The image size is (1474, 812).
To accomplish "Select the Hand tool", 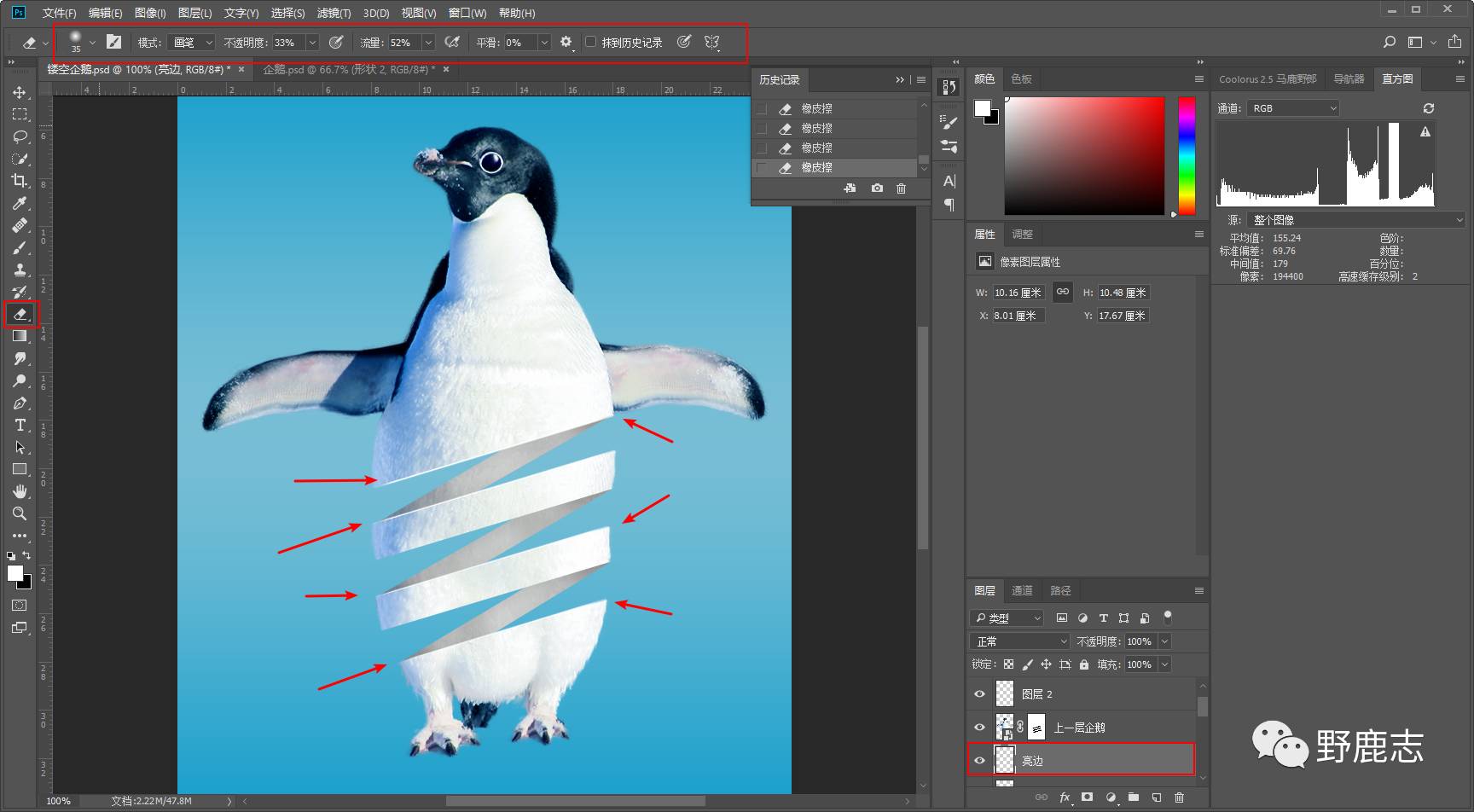I will [20, 491].
